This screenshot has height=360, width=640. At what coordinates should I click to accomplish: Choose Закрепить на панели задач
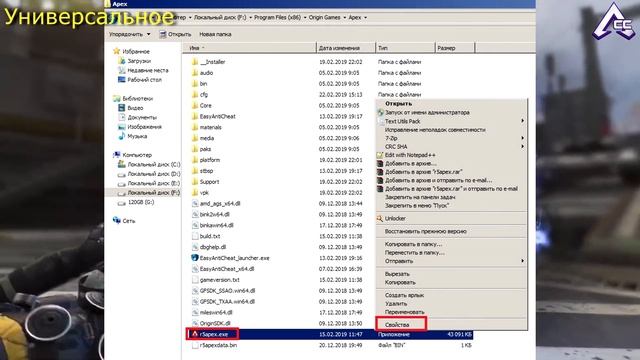(420, 197)
